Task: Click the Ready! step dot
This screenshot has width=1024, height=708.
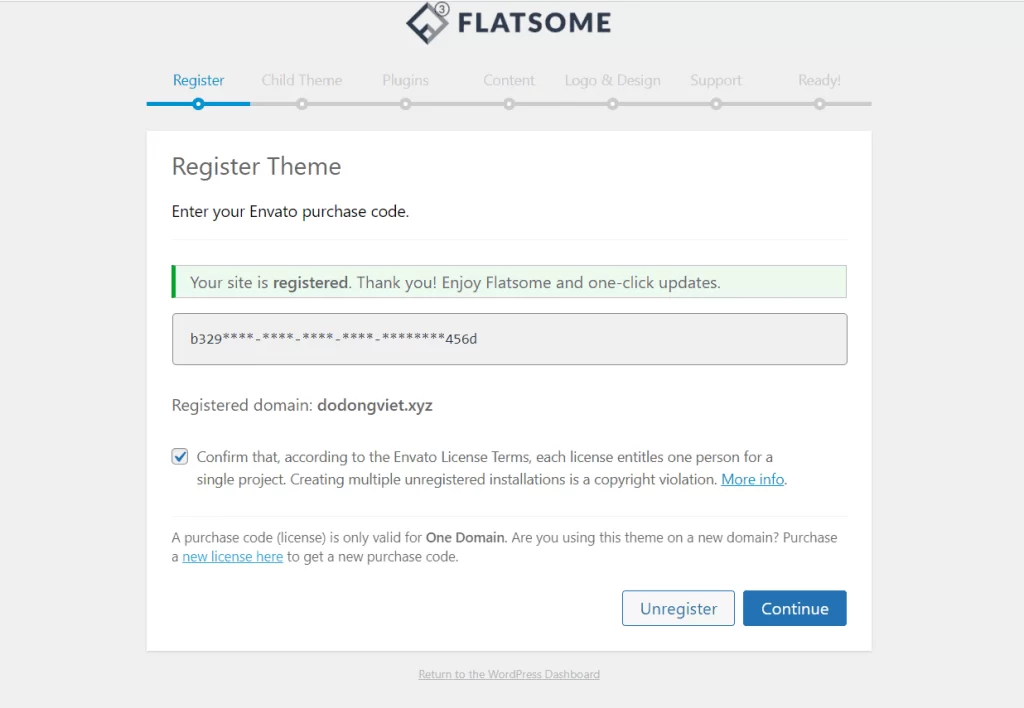Action: click(x=819, y=103)
